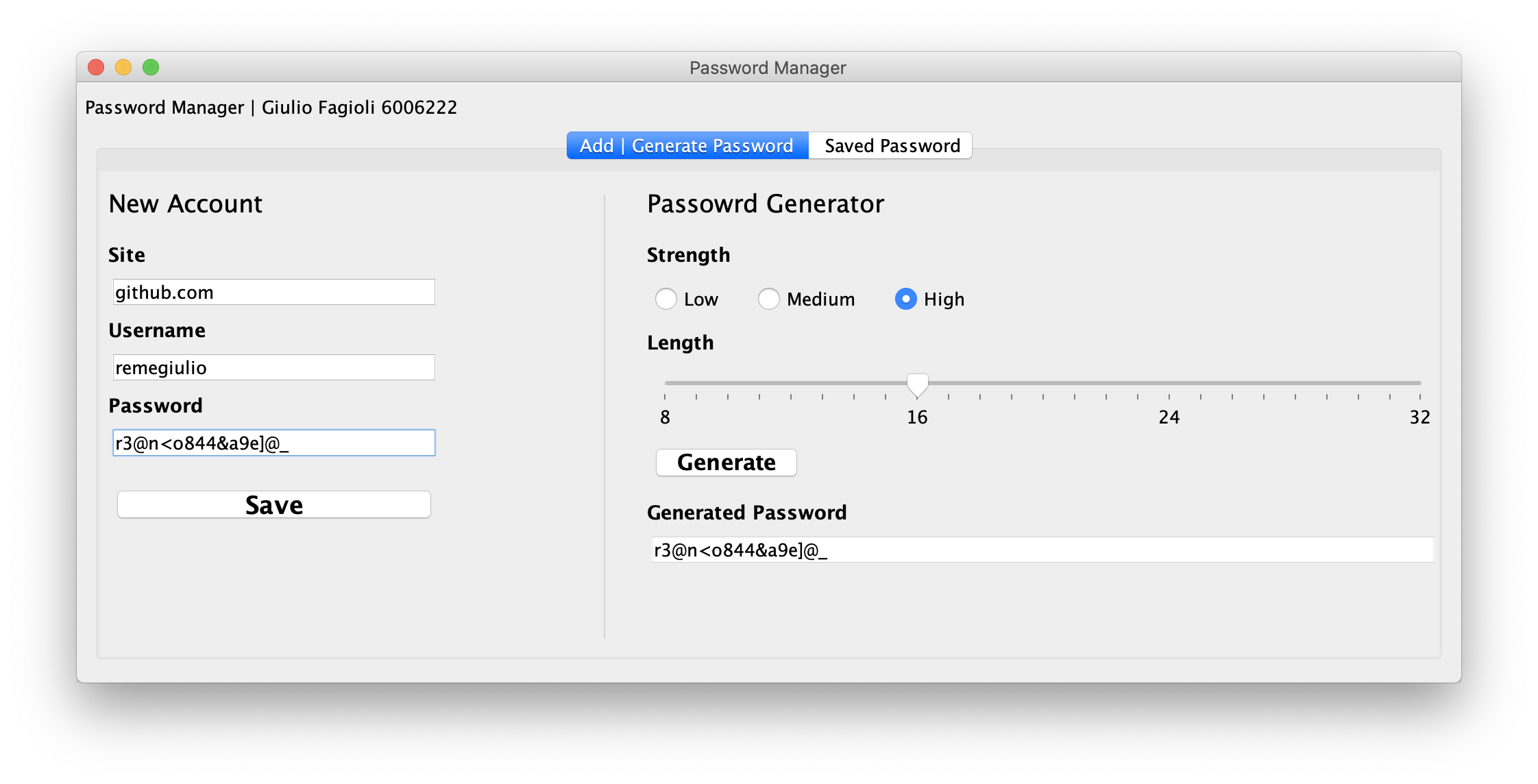
Task: Switch to the Saved Password tab
Action: [x=891, y=146]
